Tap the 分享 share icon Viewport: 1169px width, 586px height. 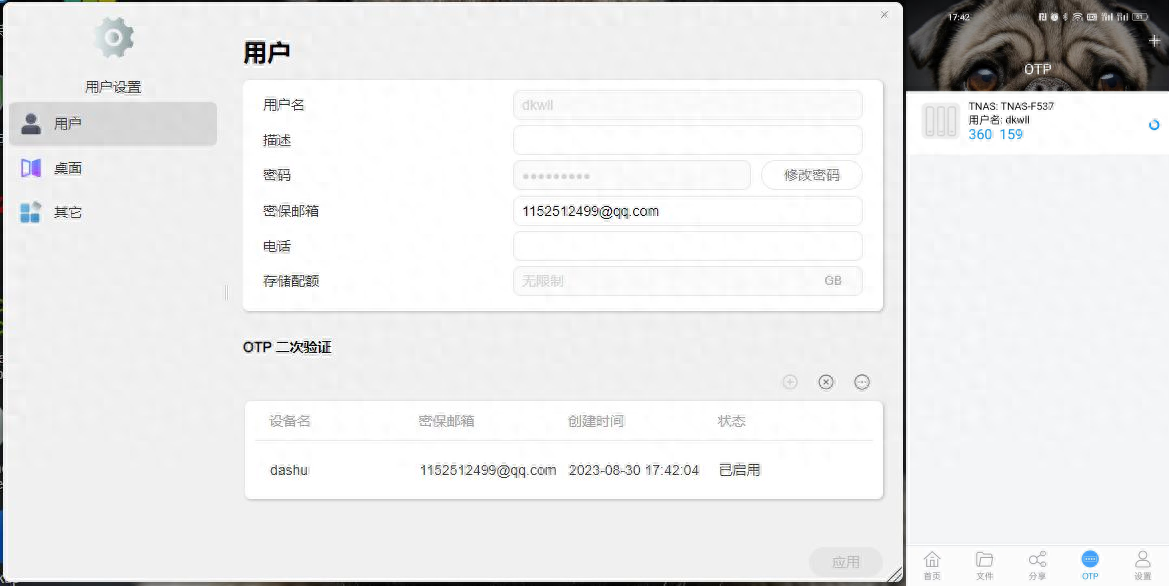[1037, 560]
